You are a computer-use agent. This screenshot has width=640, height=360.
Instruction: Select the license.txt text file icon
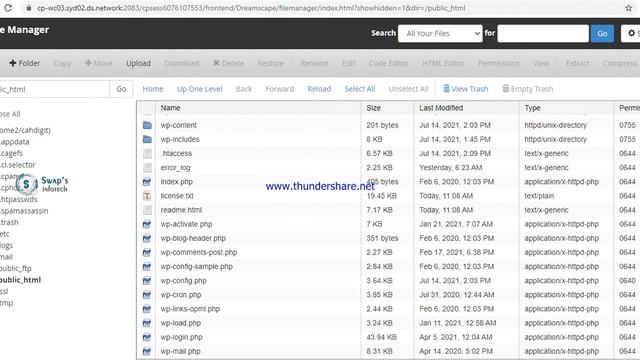(147, 196)
